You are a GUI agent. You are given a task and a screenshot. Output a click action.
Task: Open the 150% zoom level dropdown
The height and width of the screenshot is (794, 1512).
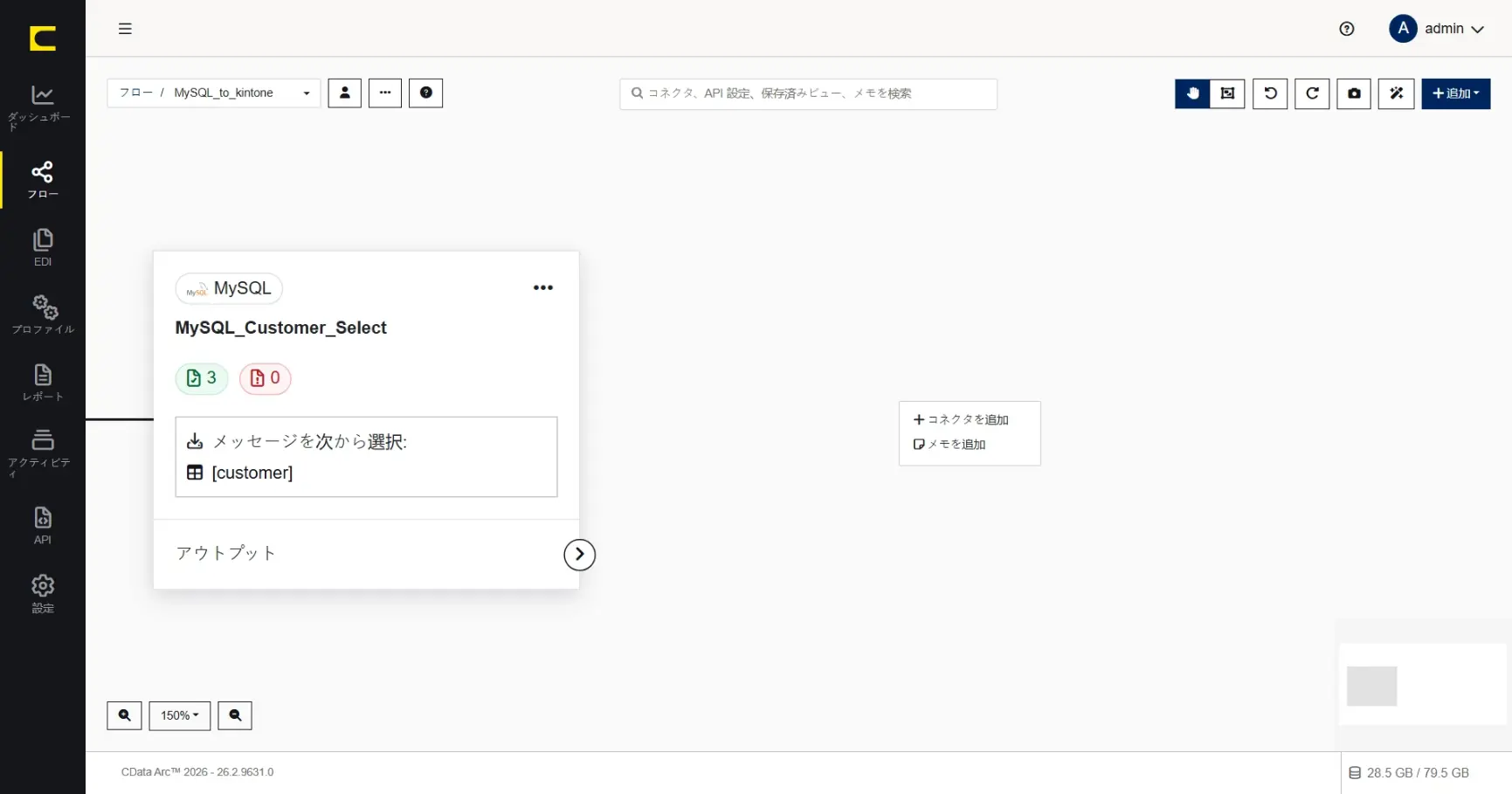click(179, 715)
